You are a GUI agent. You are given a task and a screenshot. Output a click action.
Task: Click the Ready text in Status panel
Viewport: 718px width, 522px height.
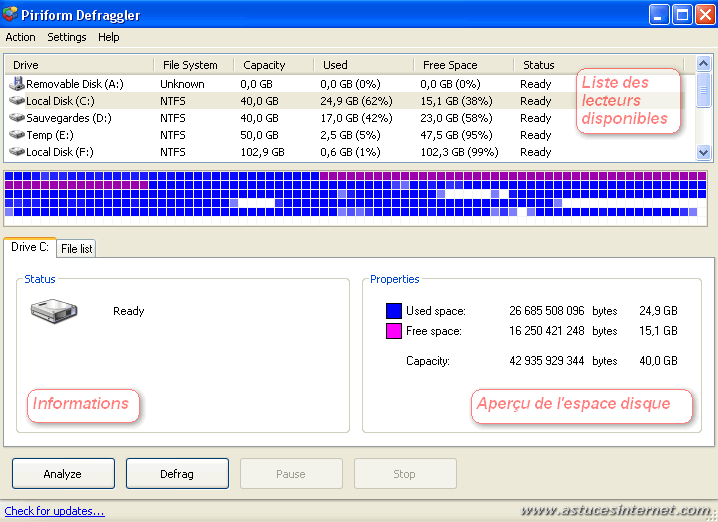tap(129, 311)
